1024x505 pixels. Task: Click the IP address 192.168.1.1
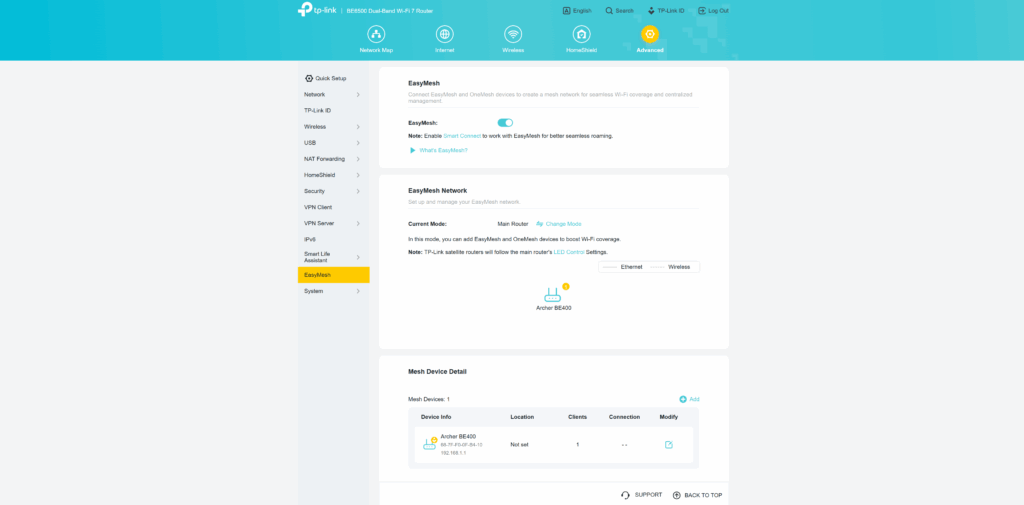[x=452, y=453]
